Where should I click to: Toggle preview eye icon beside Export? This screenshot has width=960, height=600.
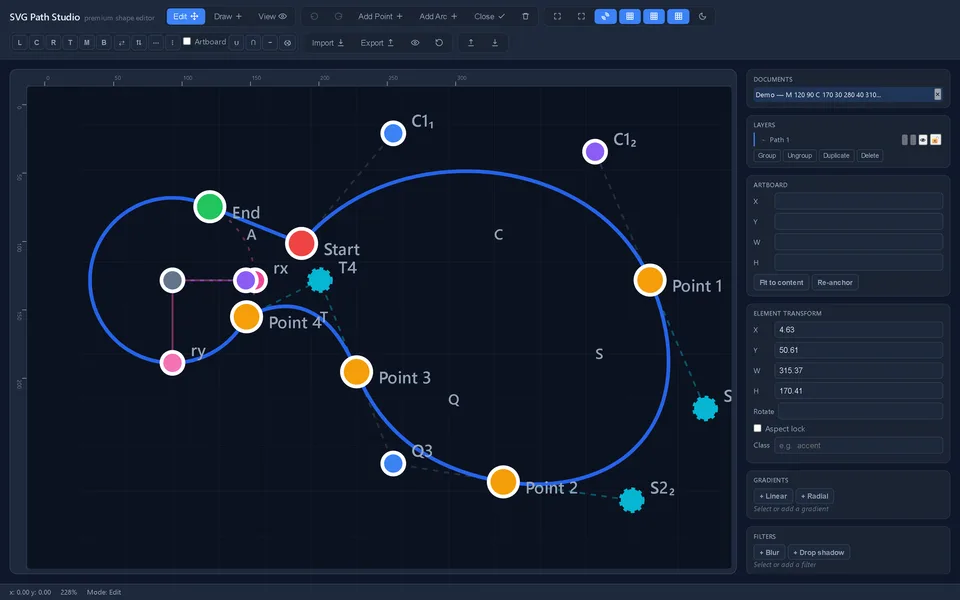pyautogui.click(x=415, y=42)
